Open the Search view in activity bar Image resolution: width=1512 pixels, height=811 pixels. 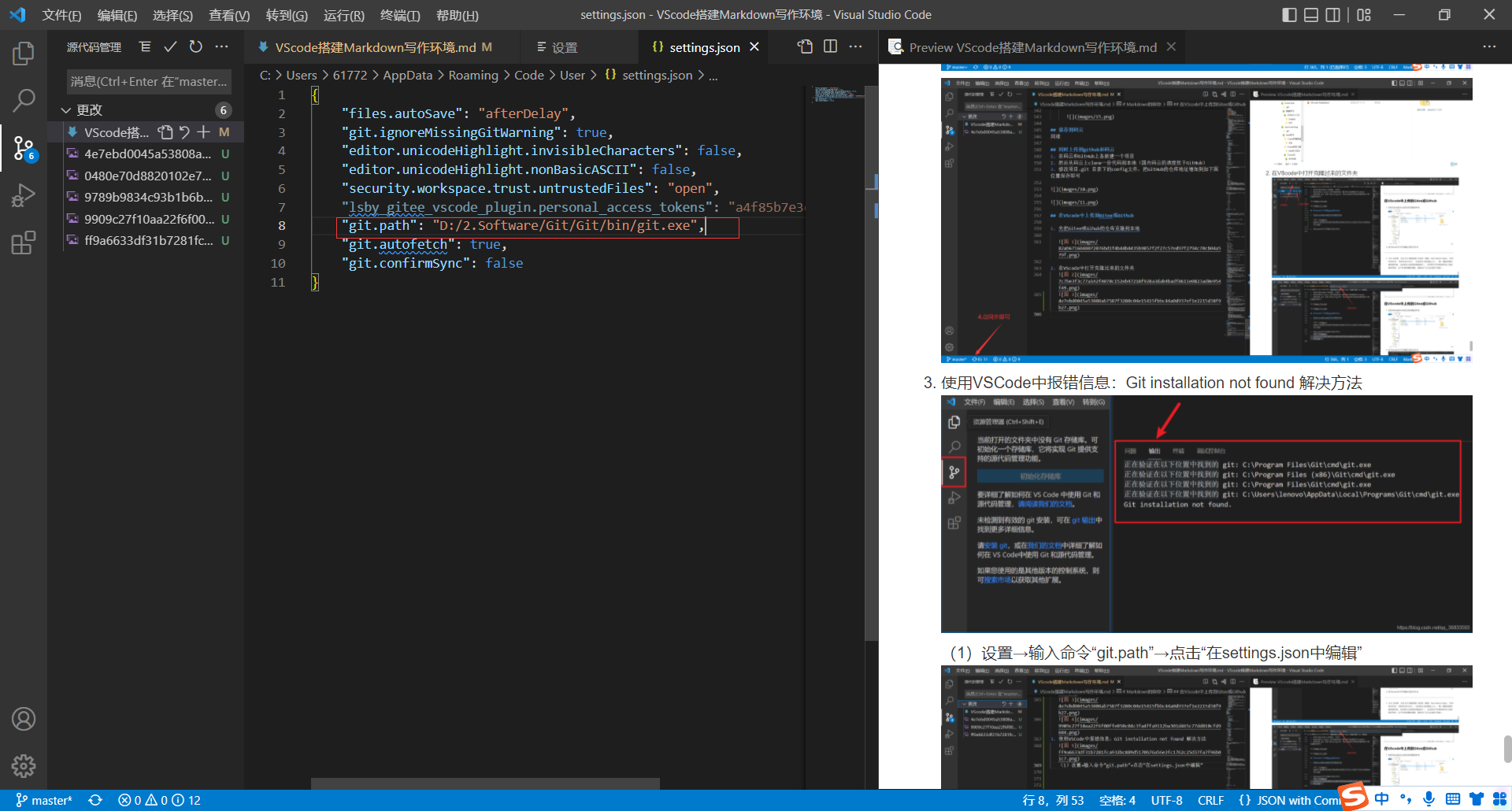(x=24, y=100)
